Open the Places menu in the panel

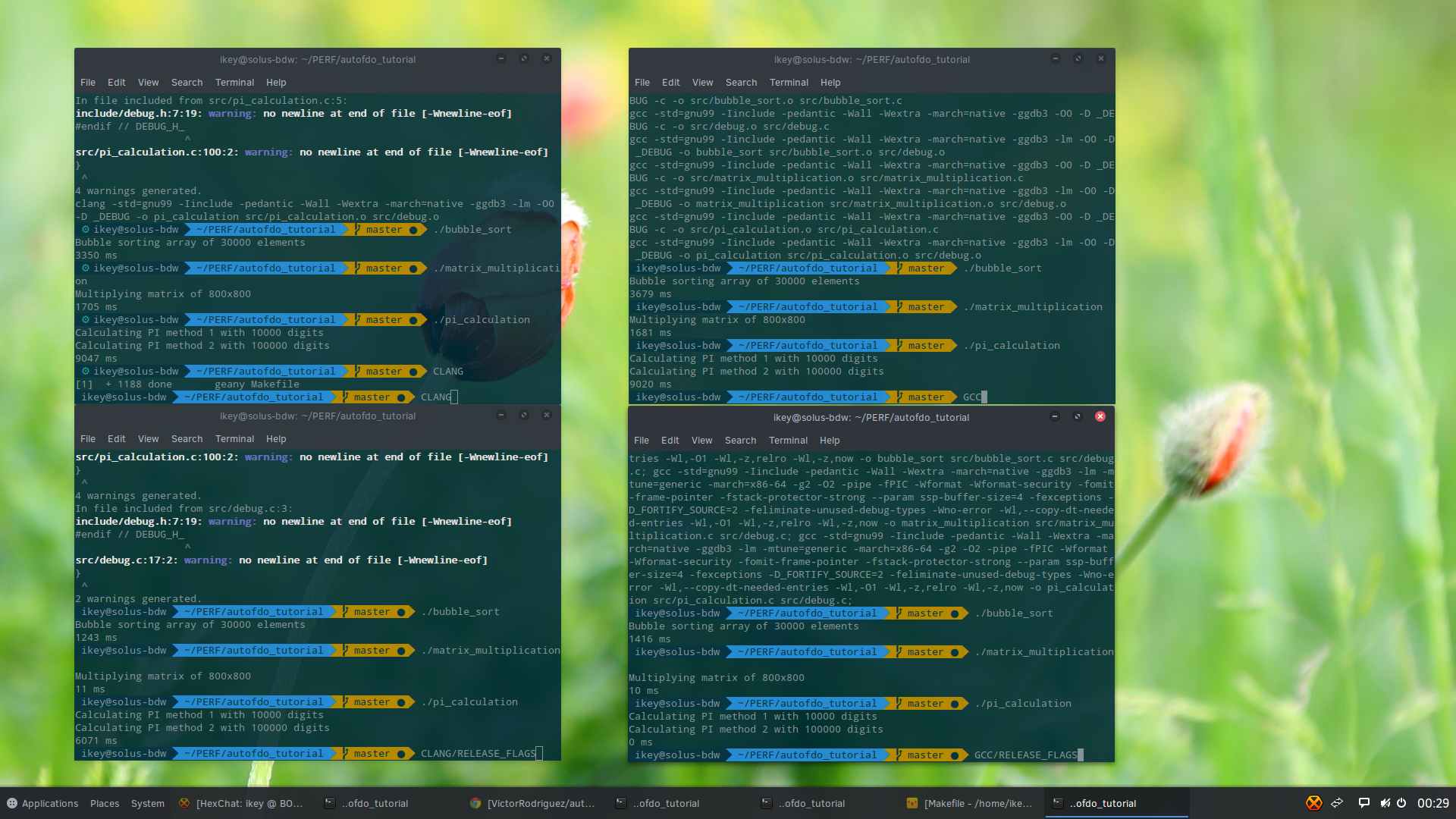point(105,803)
